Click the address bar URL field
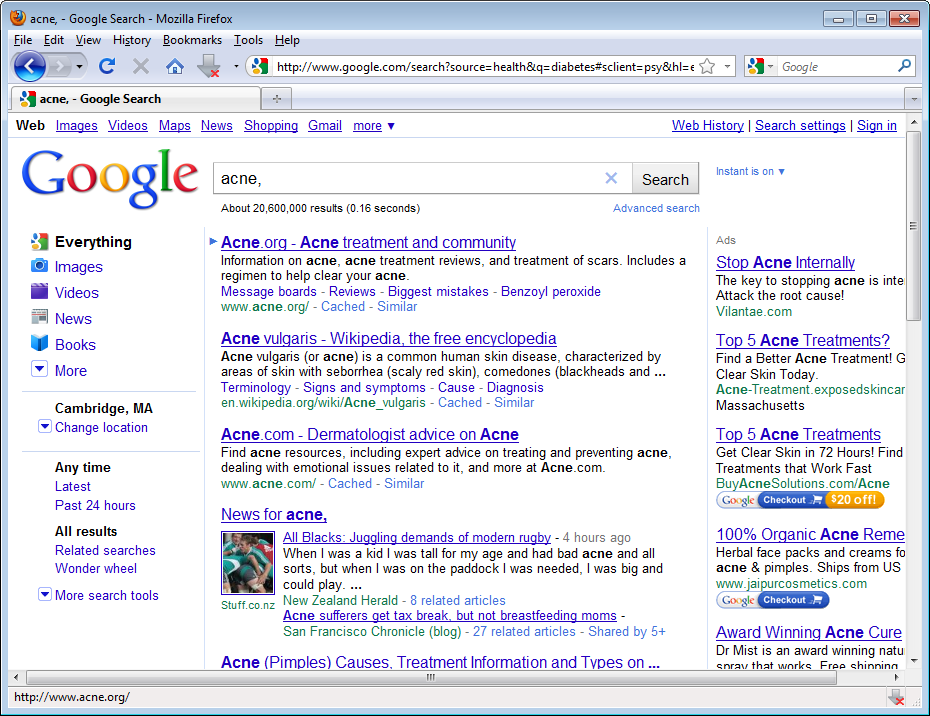 tap(485, 66)
